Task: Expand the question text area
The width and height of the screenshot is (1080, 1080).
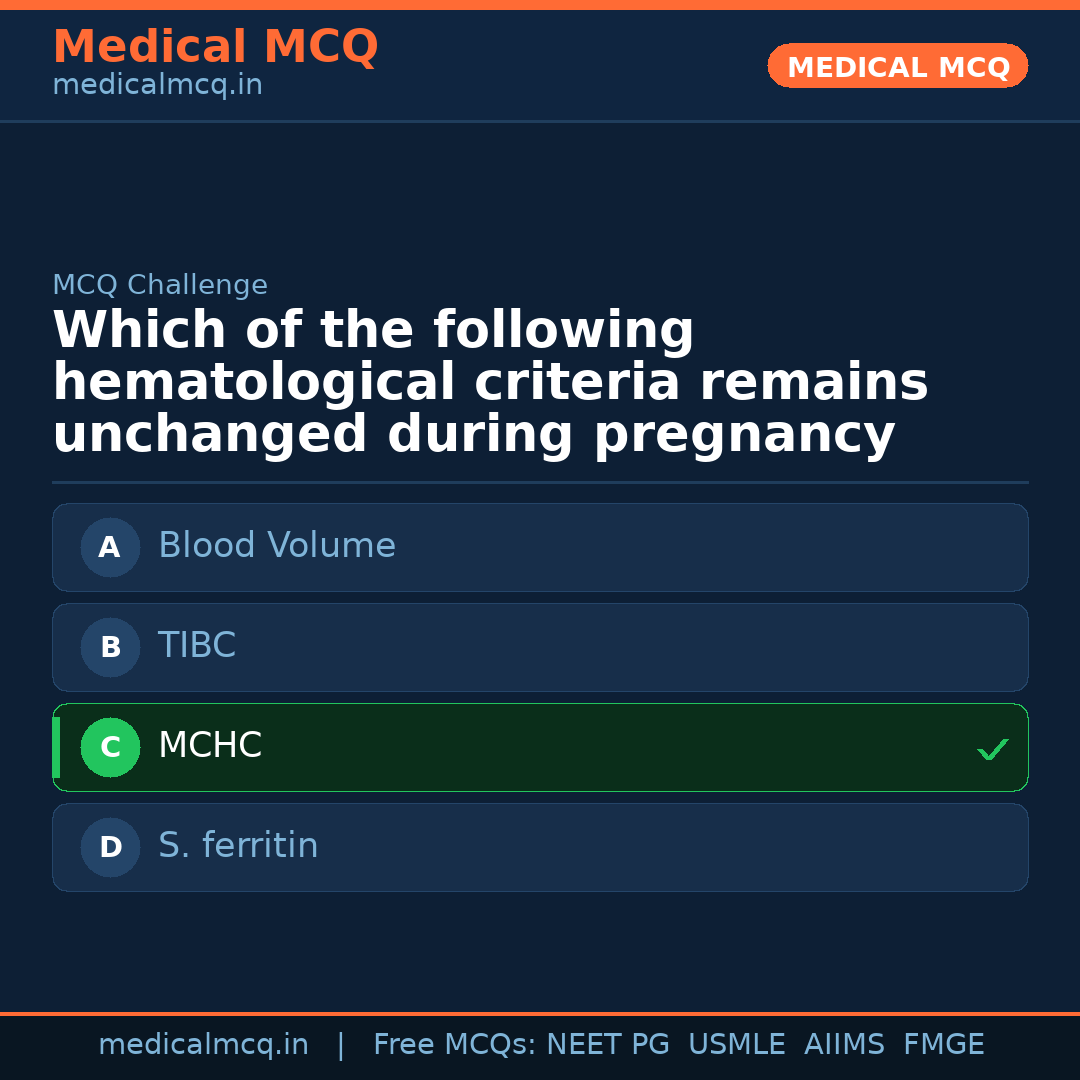Action: pos(490,382)
